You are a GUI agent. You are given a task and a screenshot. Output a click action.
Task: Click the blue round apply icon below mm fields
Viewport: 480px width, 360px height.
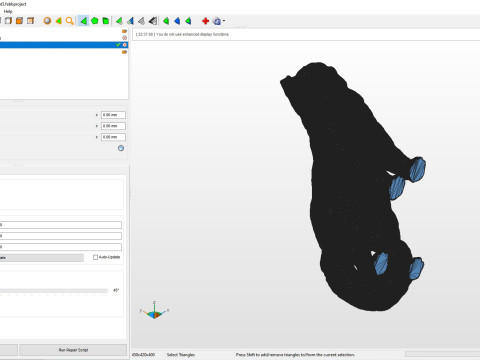121,148
